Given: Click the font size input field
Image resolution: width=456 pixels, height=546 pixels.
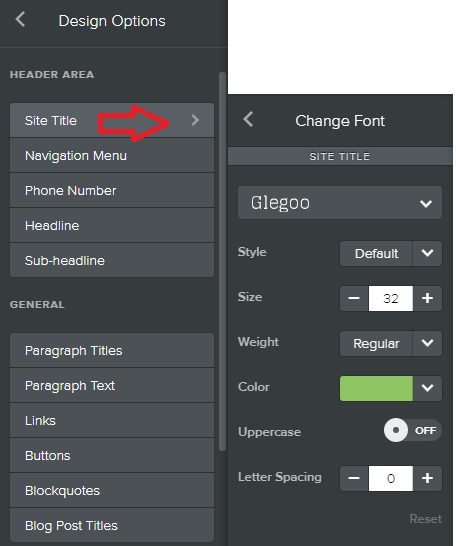Looking at the screenshot, I should click(x=391, y=298).
